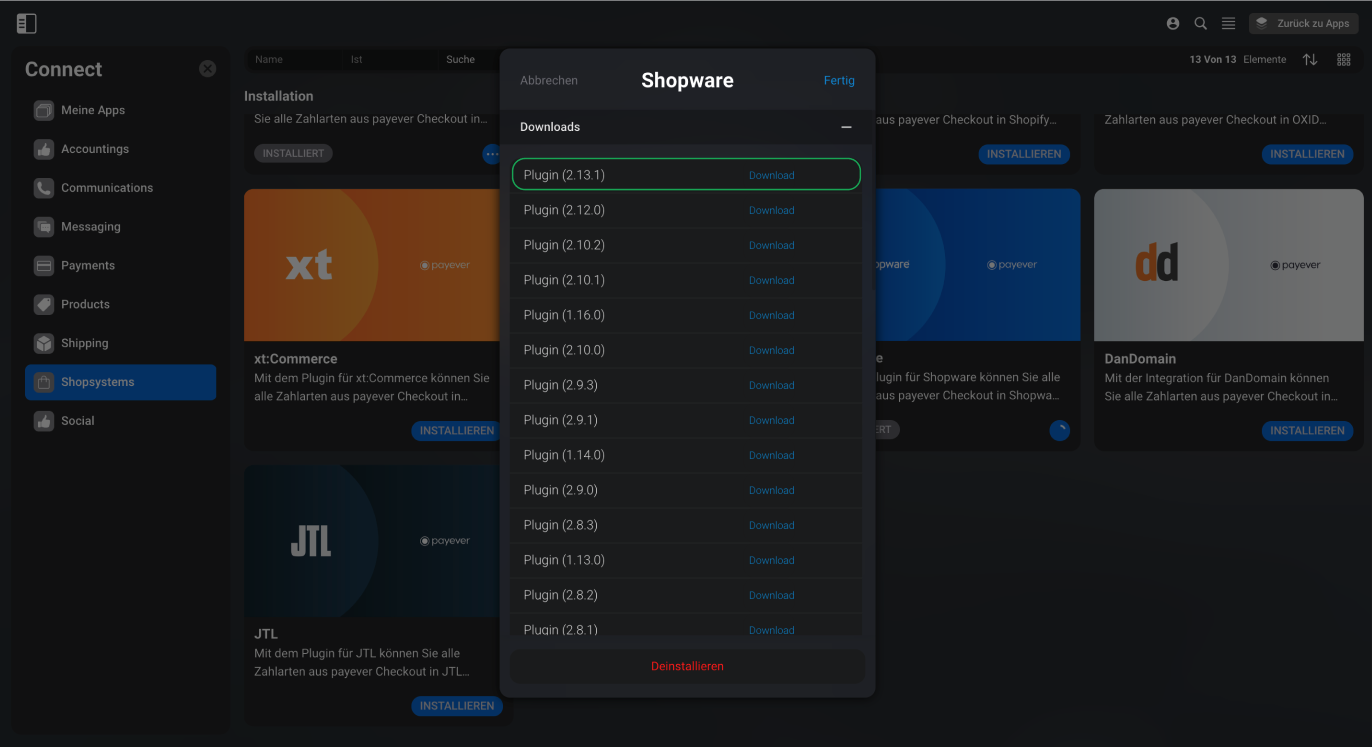Install the JTL plugin
The image size is (1372, 747).
tap(456, 706)
